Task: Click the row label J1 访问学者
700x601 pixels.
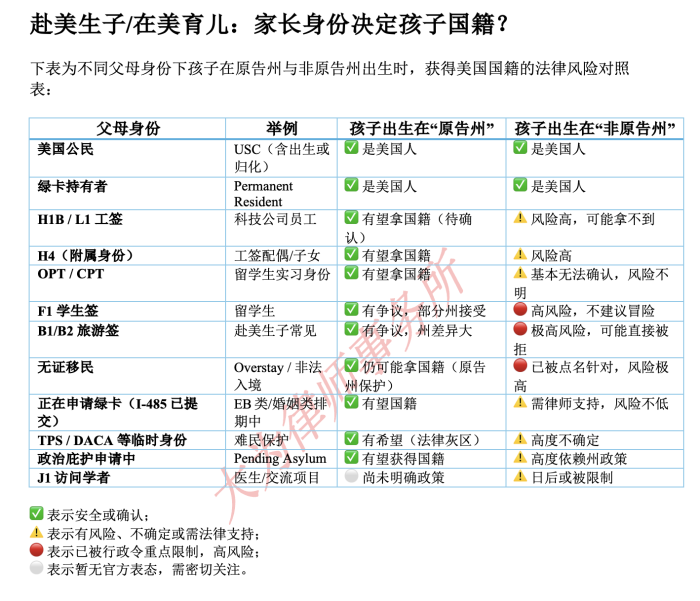Action: [x=73, y=478]
